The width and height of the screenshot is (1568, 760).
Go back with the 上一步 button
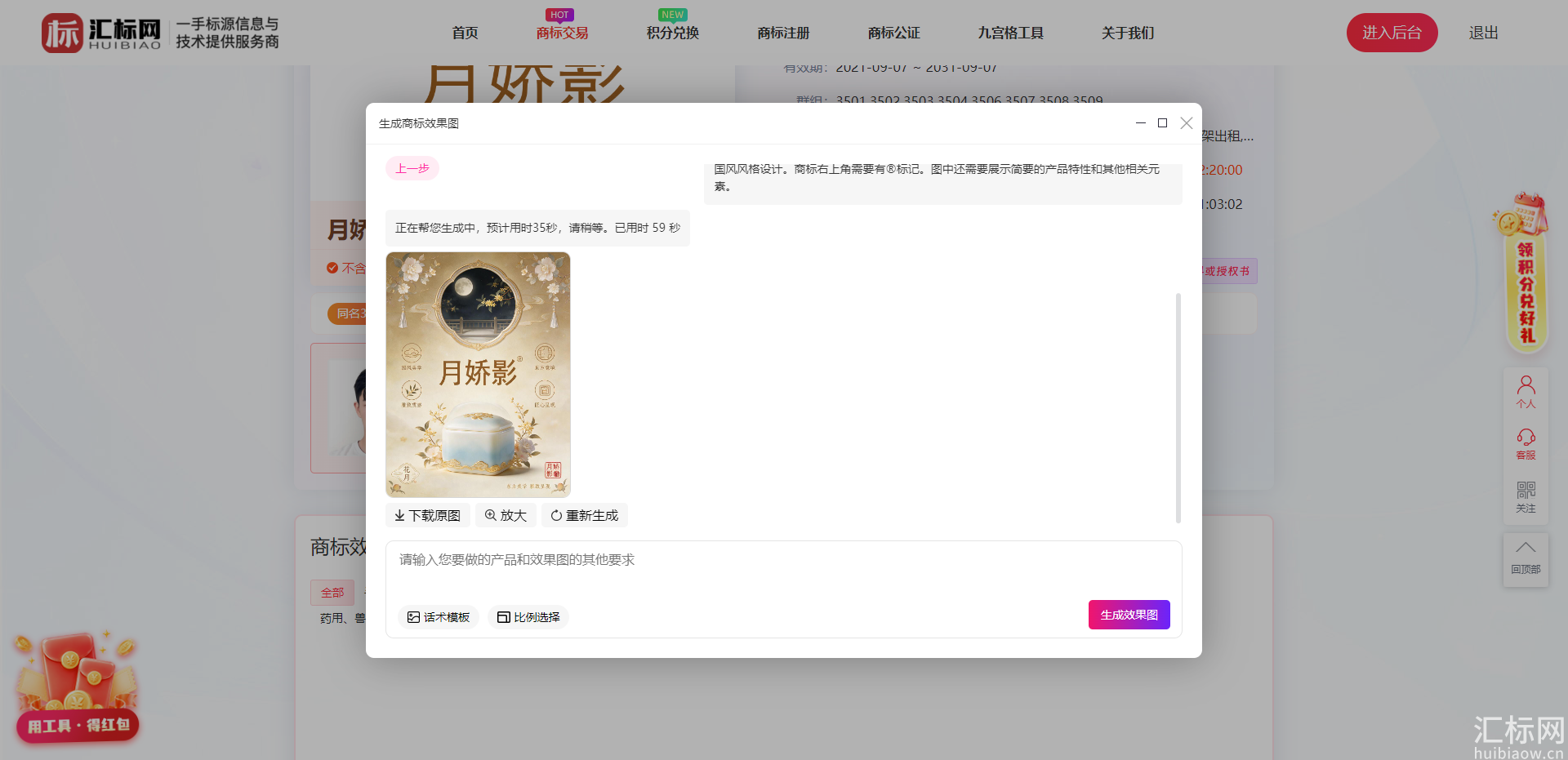[412, 168]
